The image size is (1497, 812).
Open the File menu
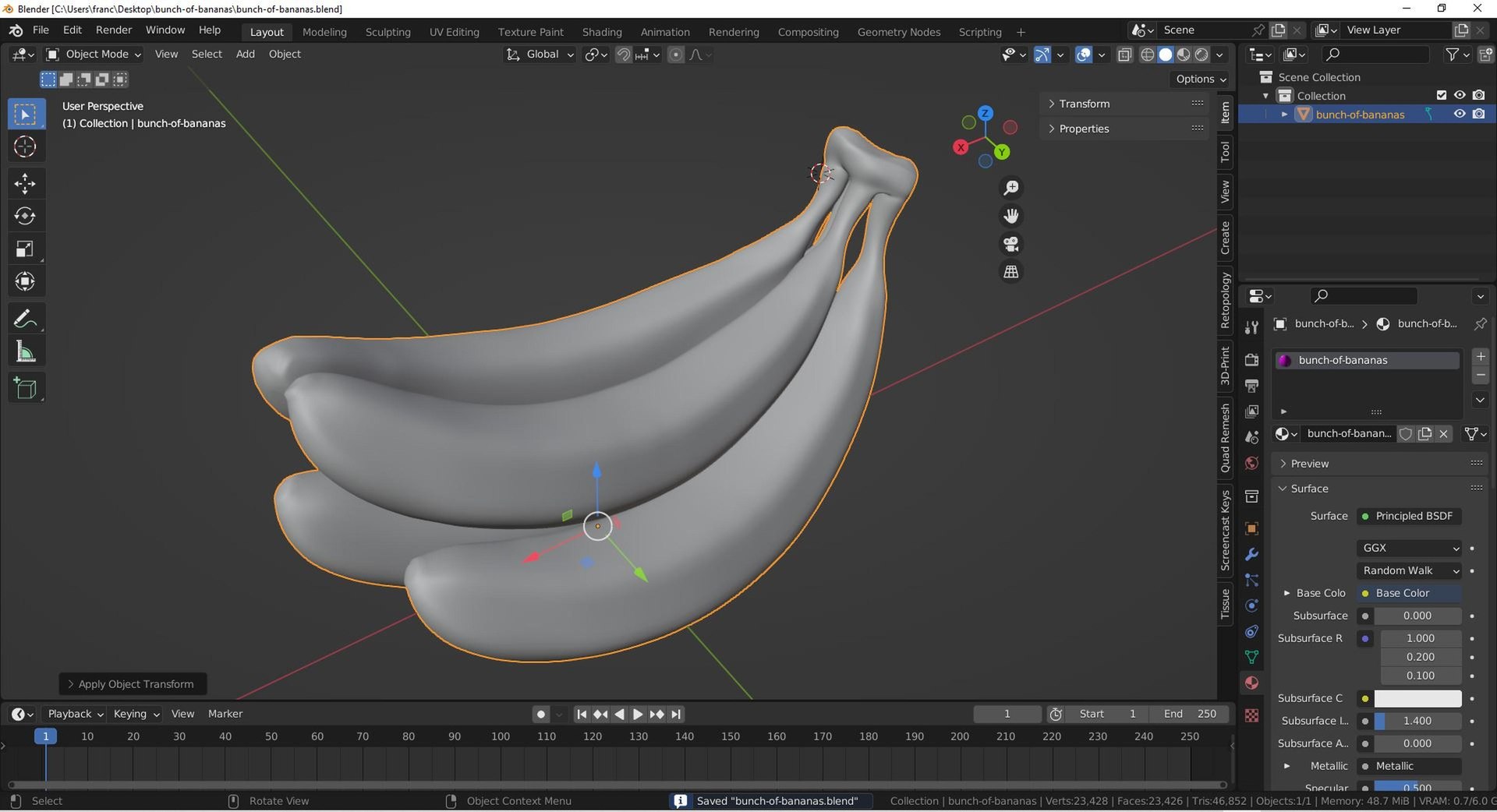tap(41, 30)
